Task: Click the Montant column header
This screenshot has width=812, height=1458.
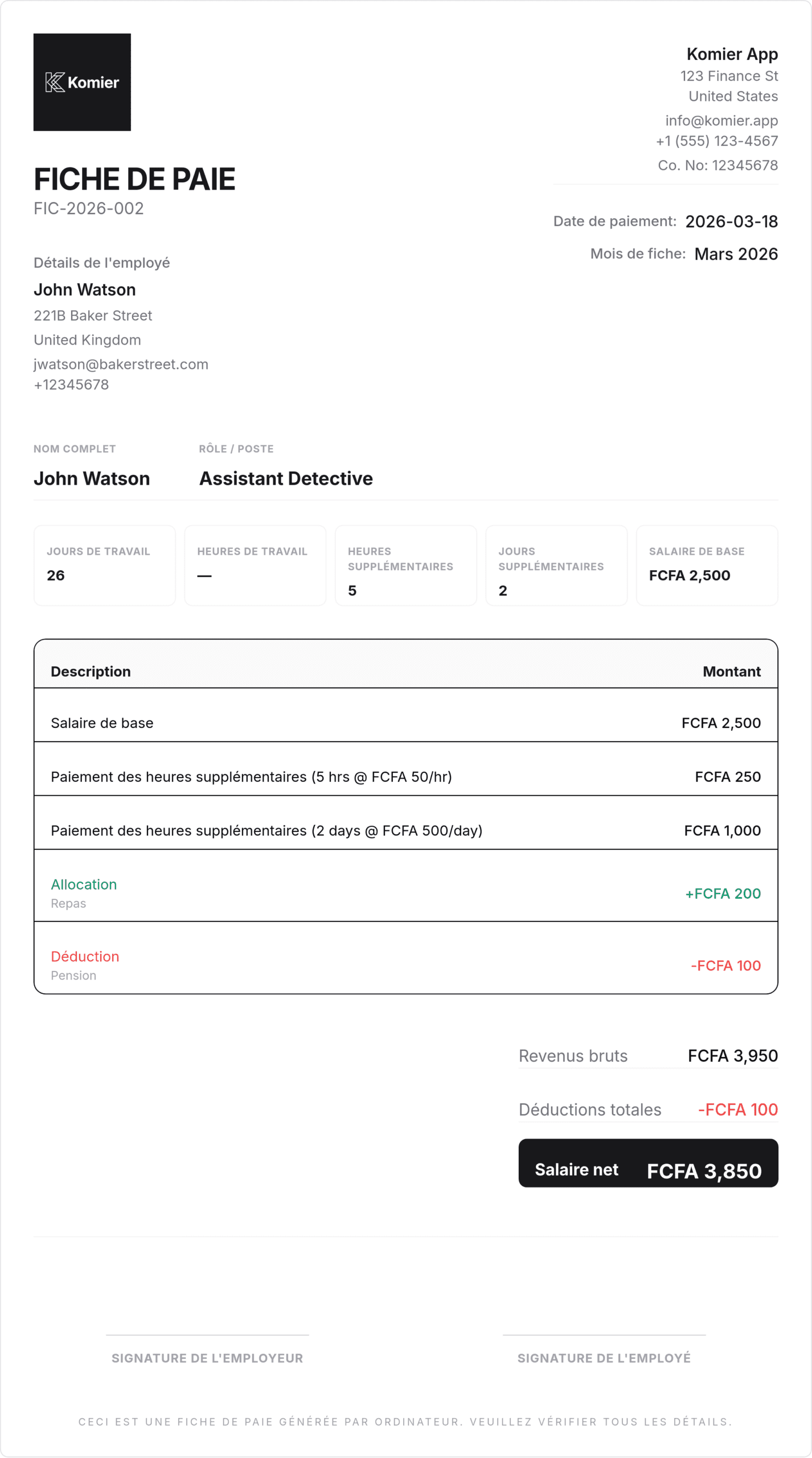Action: (731, 671)
